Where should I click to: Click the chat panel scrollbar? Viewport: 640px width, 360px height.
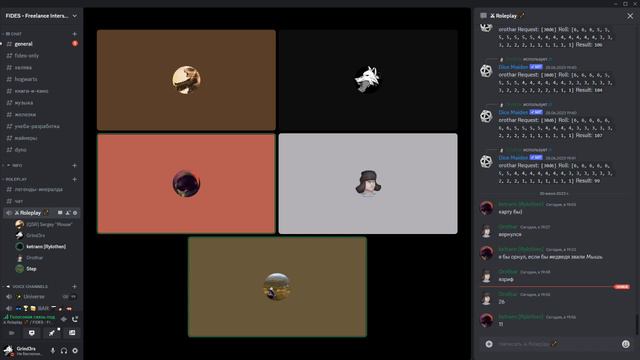click(636, 324)
